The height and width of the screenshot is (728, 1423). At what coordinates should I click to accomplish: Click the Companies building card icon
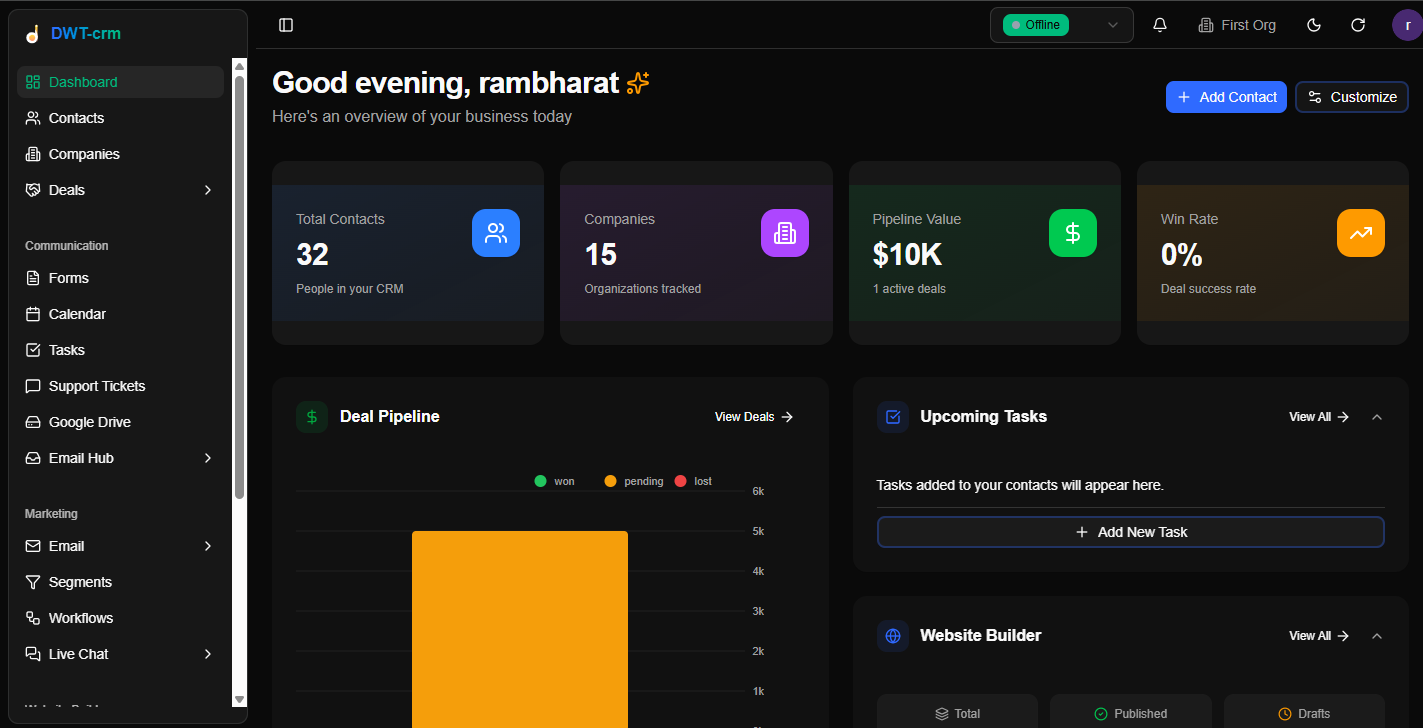tap(785, 233)
